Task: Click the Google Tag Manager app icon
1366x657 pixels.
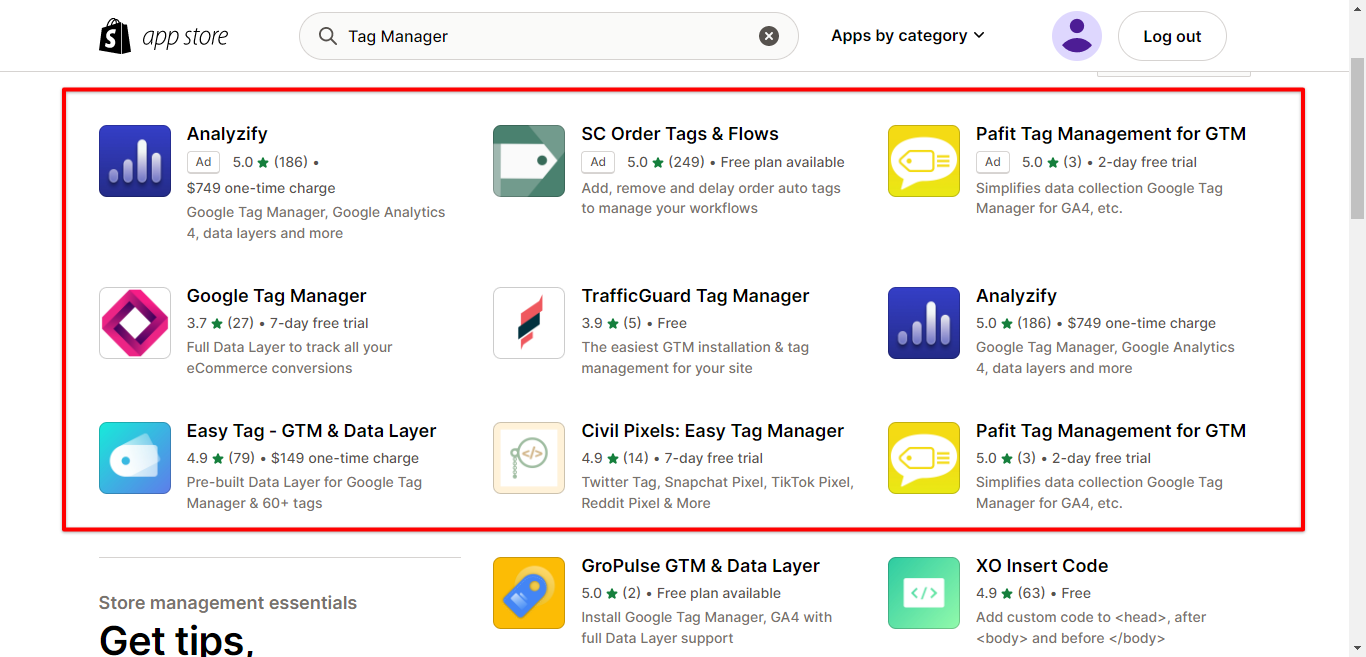Action: [135, 323]
